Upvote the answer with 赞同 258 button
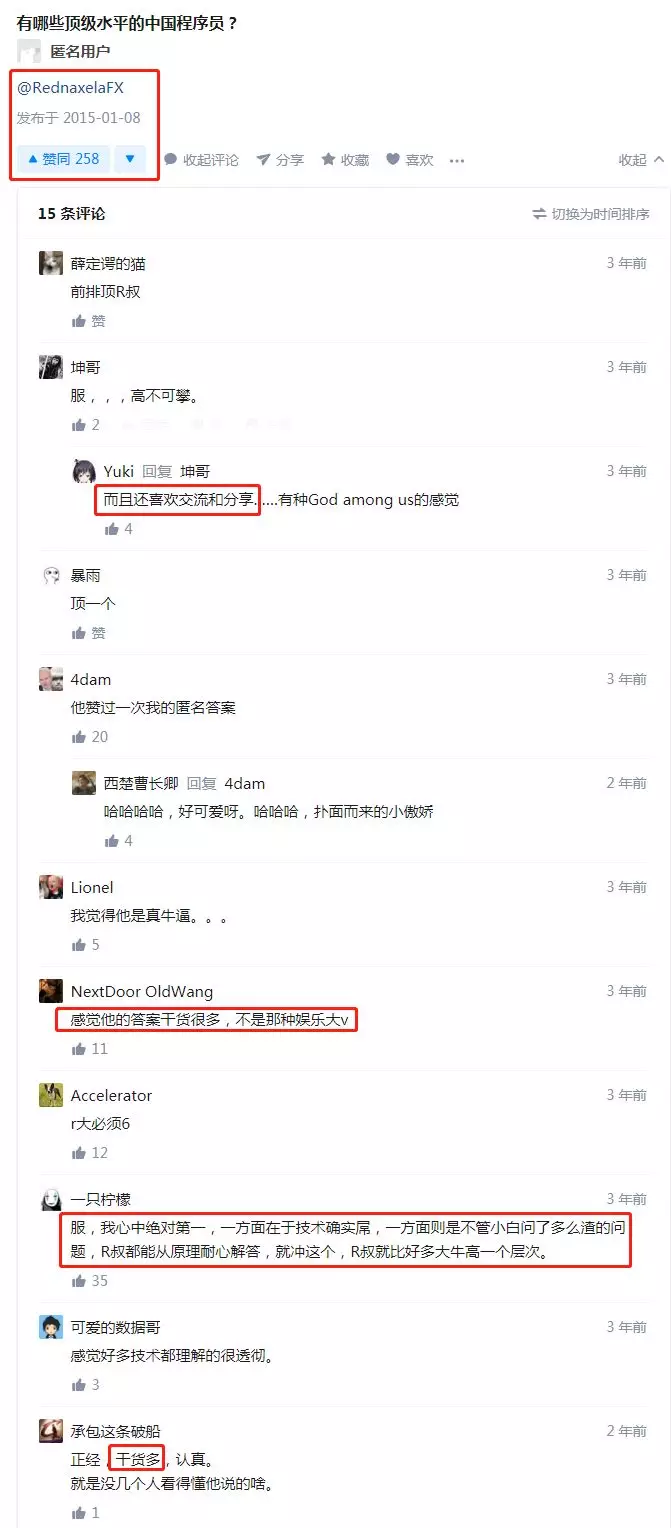671x1528 pixels. click(63, 159)
